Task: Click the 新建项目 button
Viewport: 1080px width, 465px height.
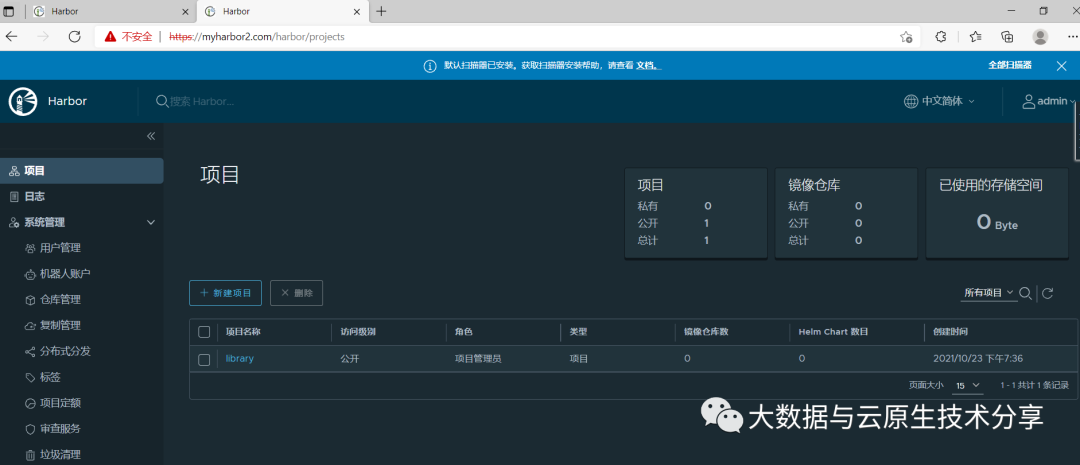Action: click(x=226, y=293)
